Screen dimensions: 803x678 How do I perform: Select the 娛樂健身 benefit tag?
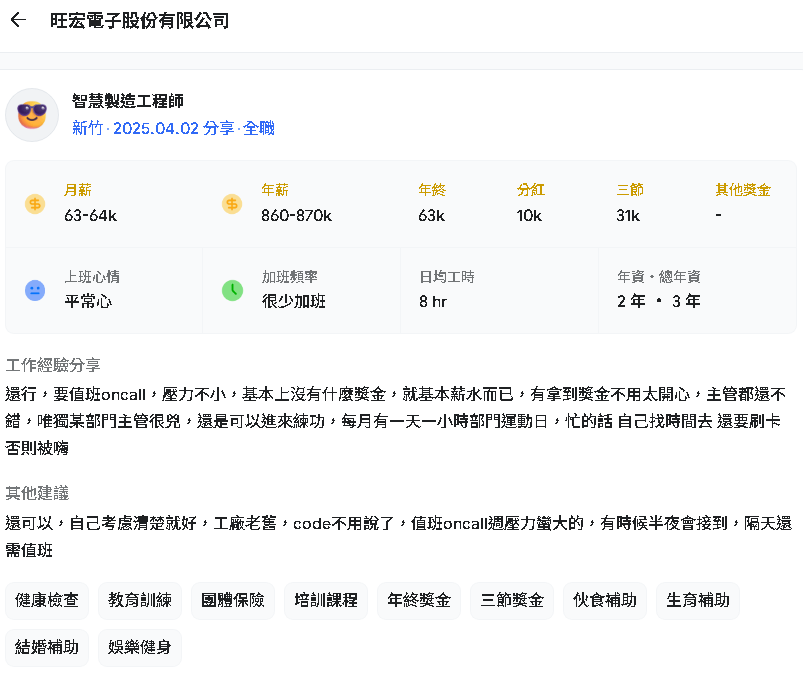point(140,647)
